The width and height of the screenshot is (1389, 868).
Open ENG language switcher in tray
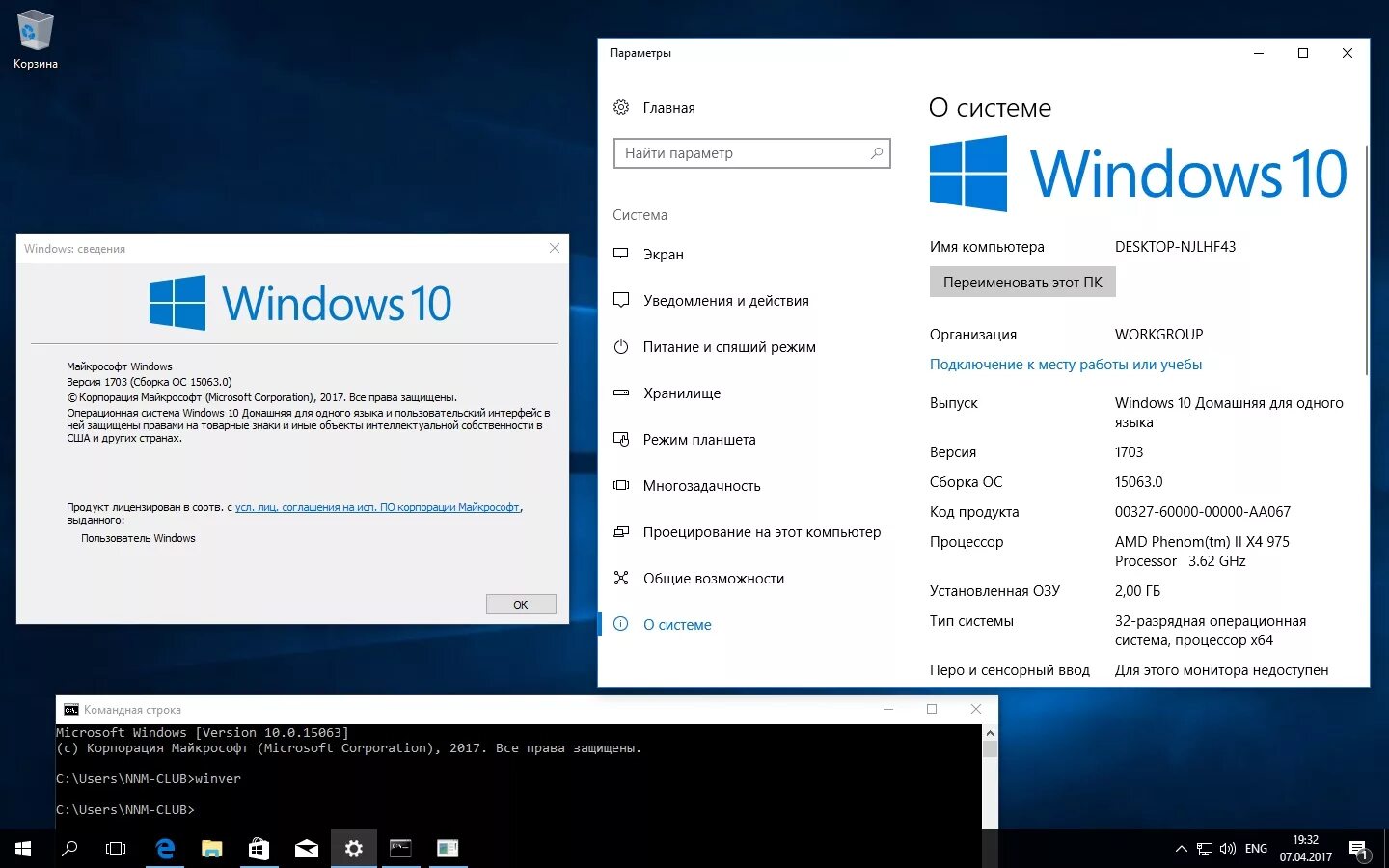pos(1256,849)
